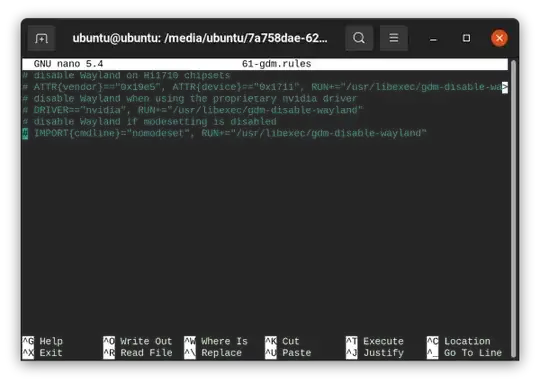540x384 pixels.
Task: Click the GNU nano 5.4 header text
Action: [68, 64]
